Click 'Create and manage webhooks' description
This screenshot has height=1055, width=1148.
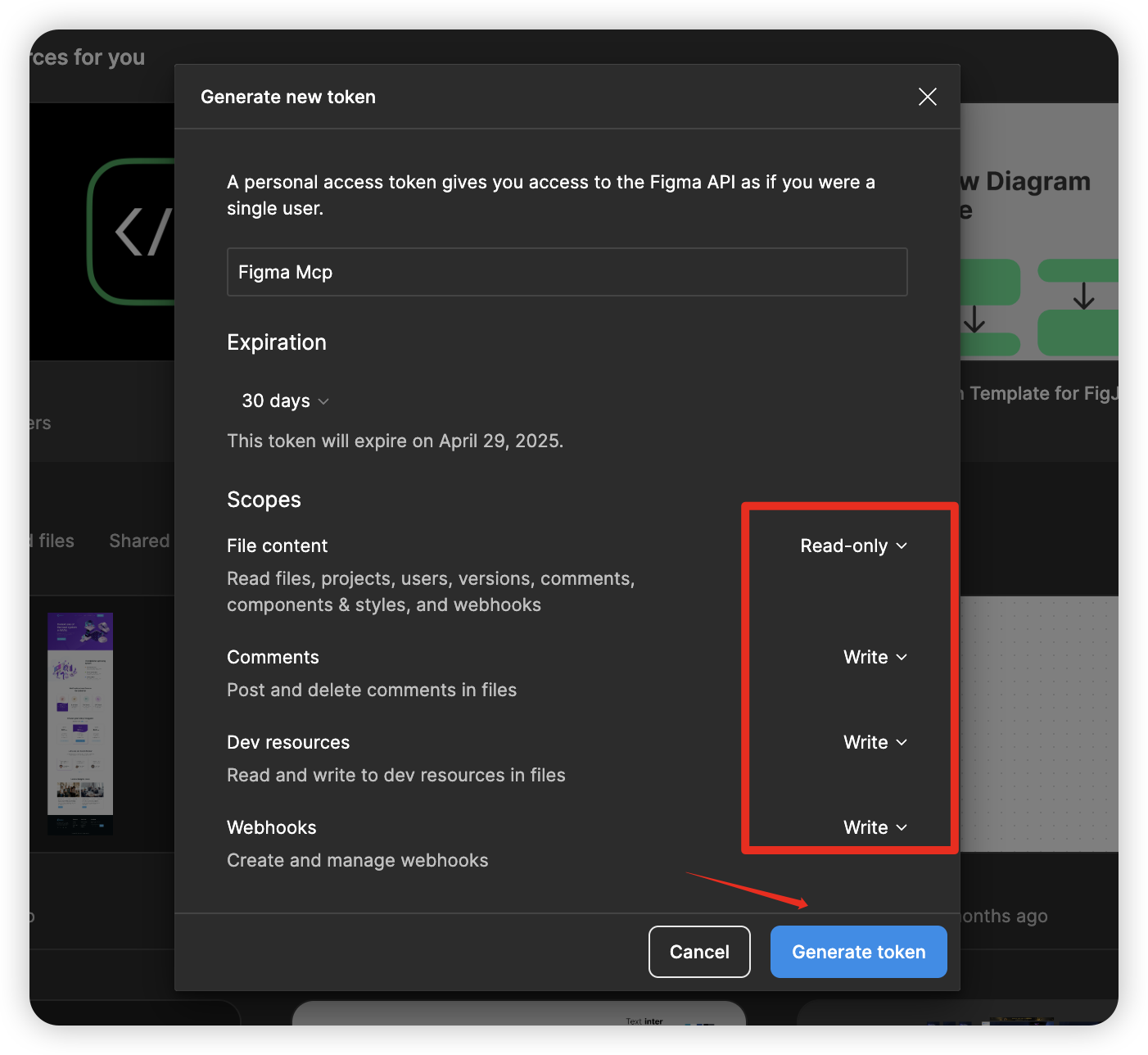[x=358, y=860]
